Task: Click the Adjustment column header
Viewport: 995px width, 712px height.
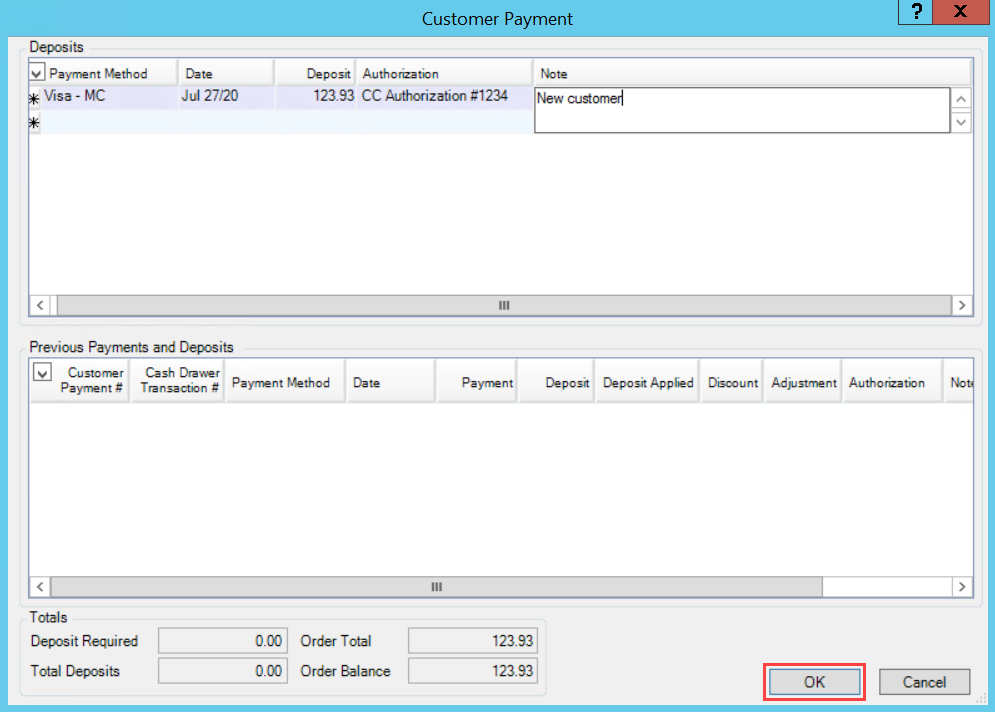Action: 803,383
